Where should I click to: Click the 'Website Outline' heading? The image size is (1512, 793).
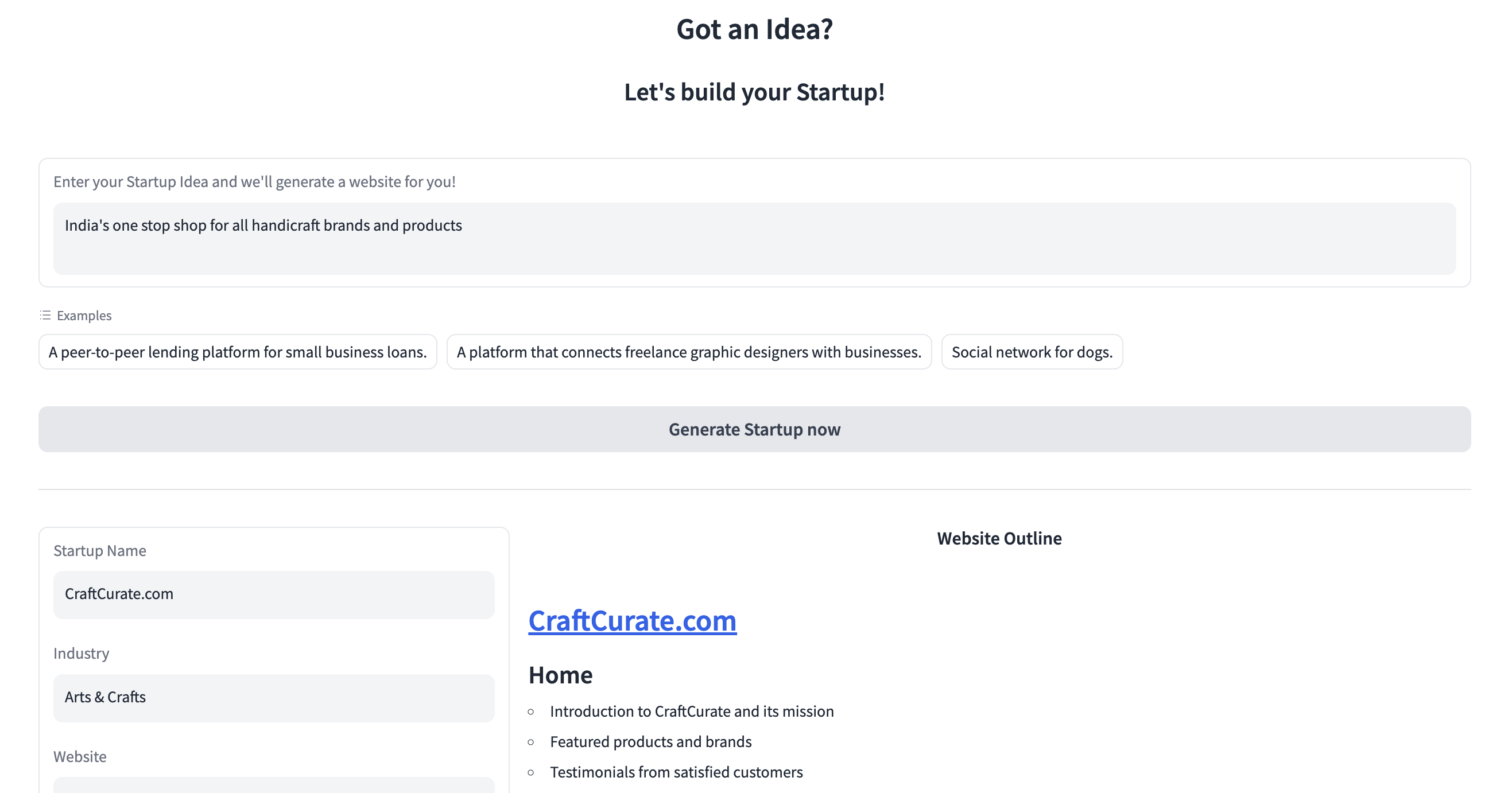(999, 538)
